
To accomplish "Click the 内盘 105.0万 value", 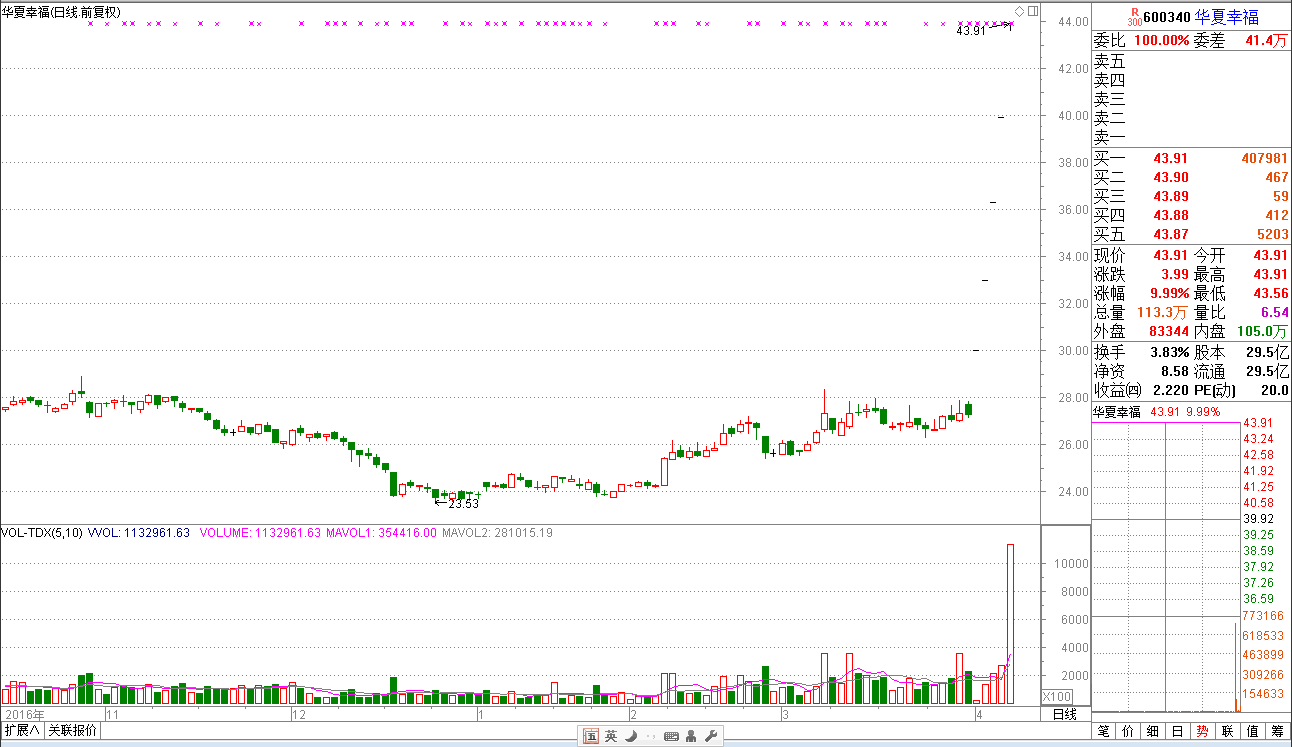I will pos(1265,331).
